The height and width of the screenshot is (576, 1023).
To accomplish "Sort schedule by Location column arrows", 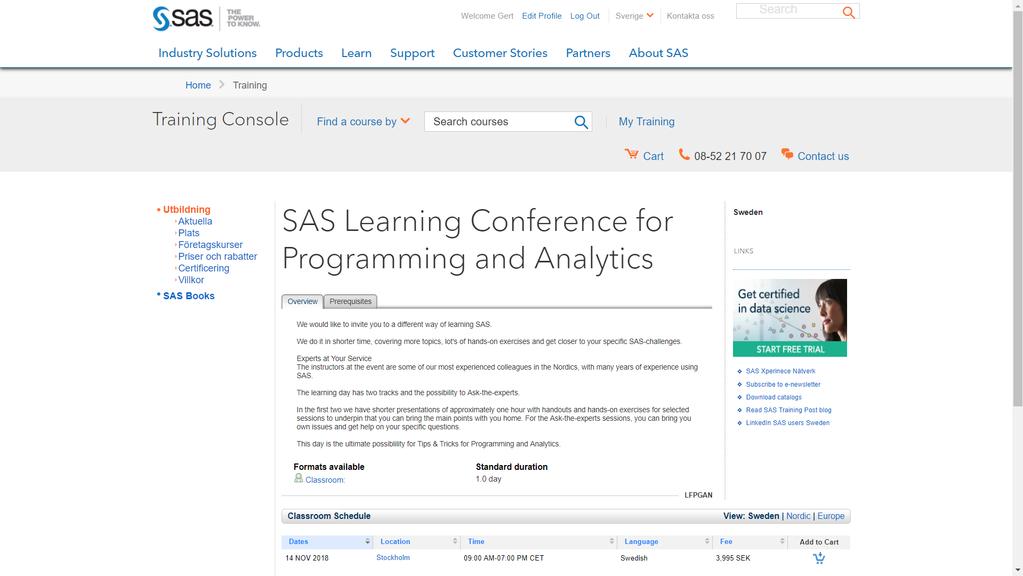I will point(455,541).
